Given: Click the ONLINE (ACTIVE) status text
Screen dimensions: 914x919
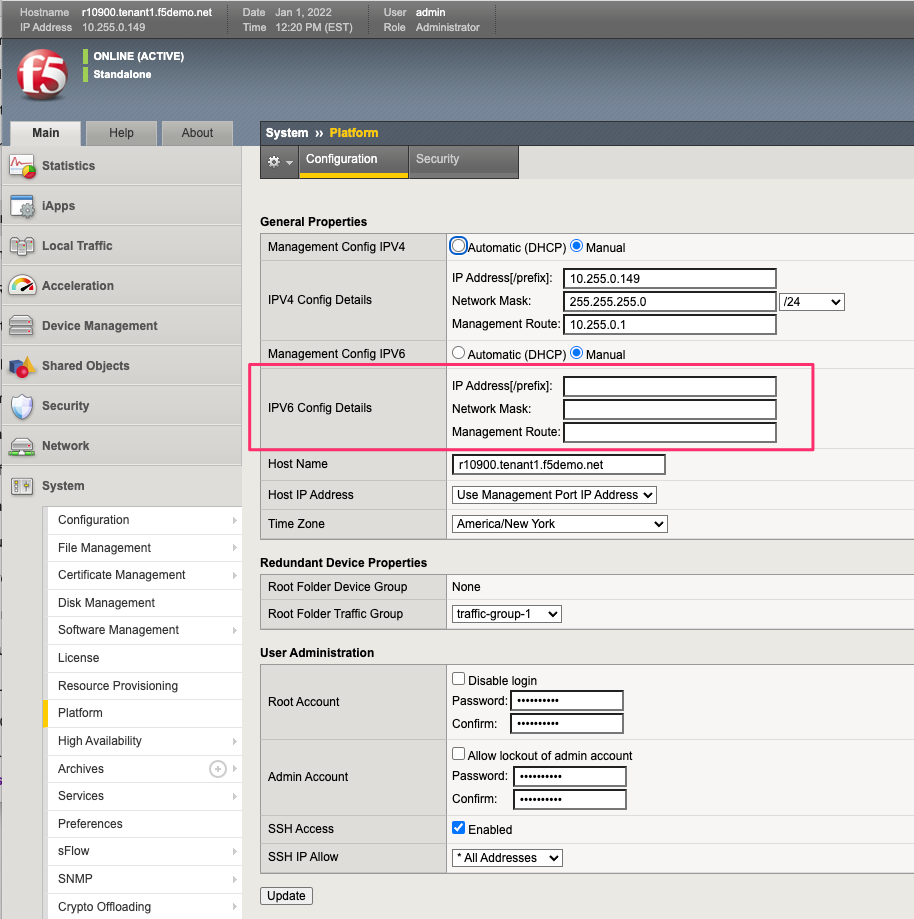Looking at the screenshot, I should tap(138, 56).
